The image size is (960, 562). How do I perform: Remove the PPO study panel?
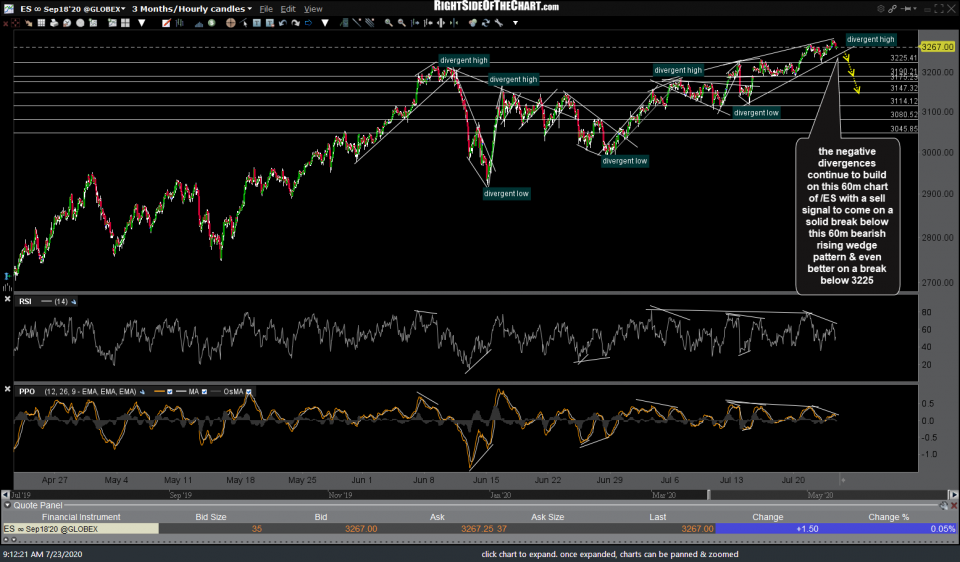pos(7,389)
